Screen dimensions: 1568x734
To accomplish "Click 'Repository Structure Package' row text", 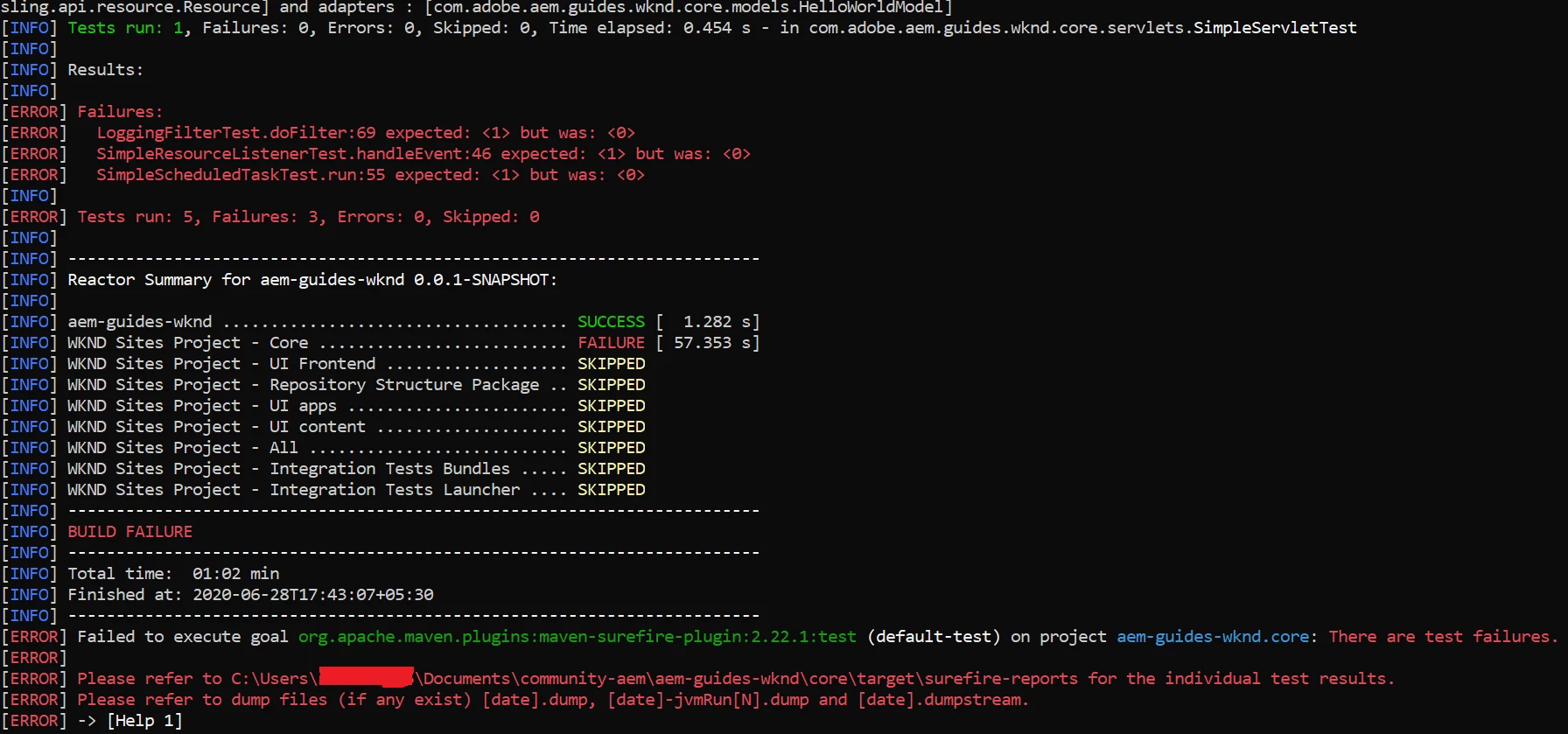I will click(404, 385).
